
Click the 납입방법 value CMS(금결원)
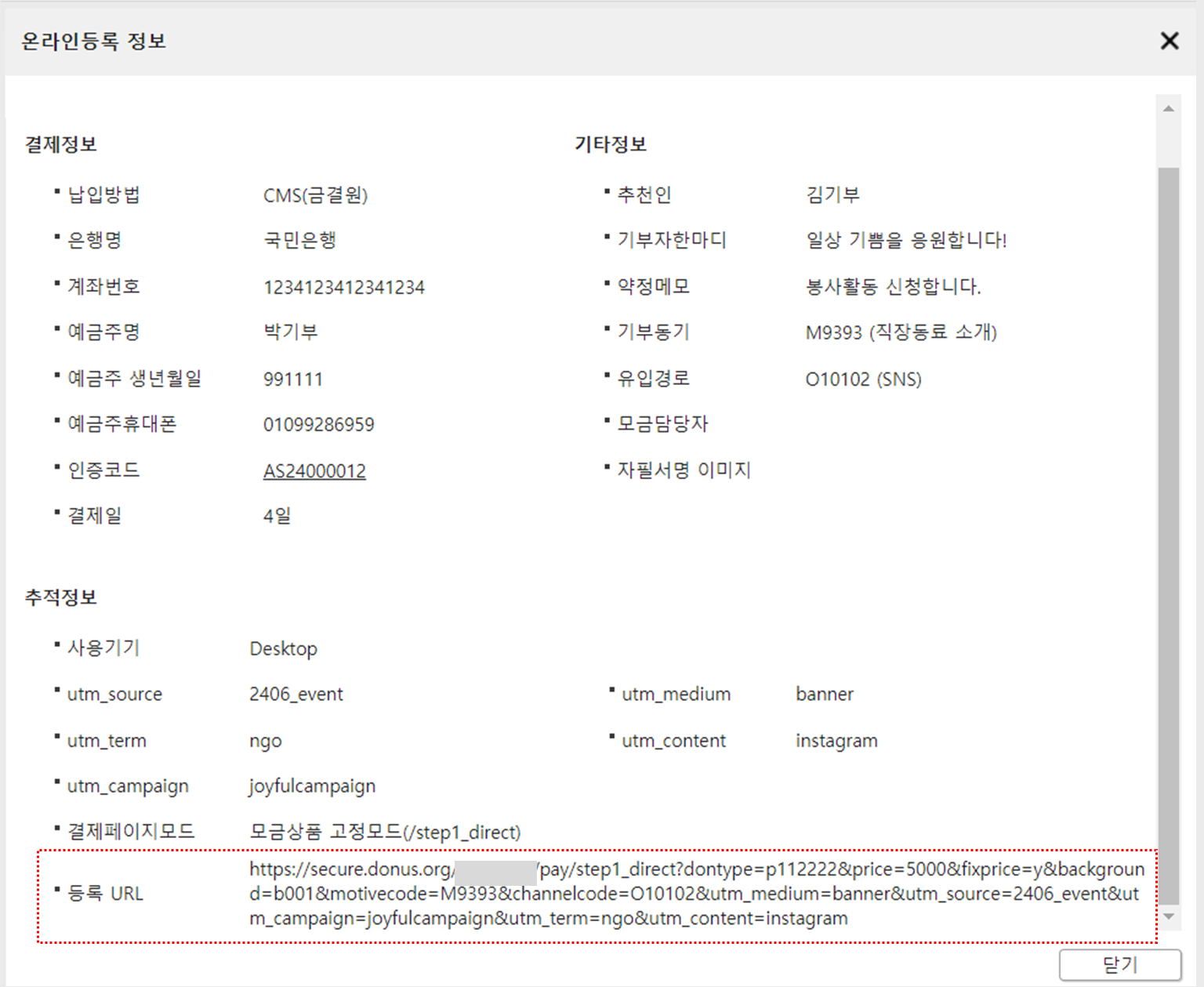point(315,195)
